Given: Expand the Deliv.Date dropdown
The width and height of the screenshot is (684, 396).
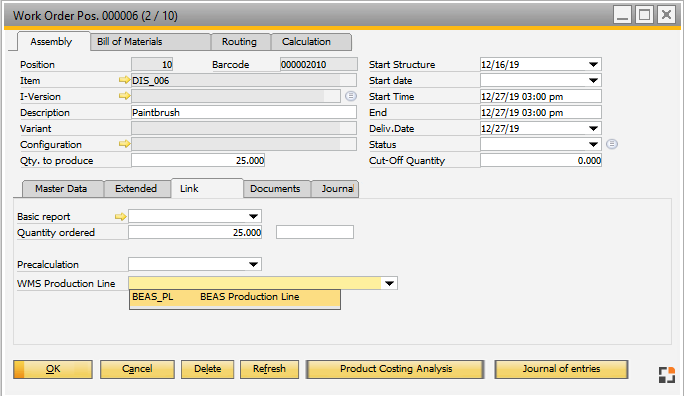Looking at the screenshot, I should pyautogui.click(x=593, y=128).
